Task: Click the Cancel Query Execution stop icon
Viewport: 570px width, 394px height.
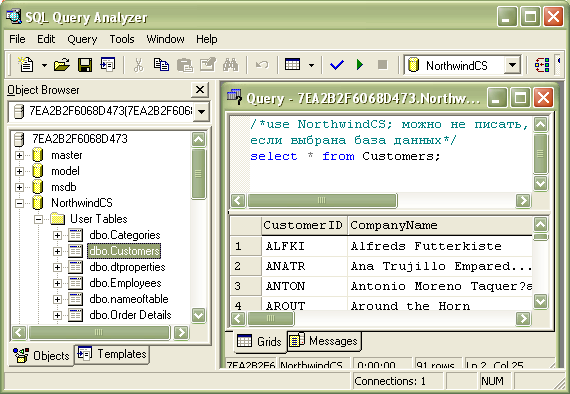Action: pos(382,65)
